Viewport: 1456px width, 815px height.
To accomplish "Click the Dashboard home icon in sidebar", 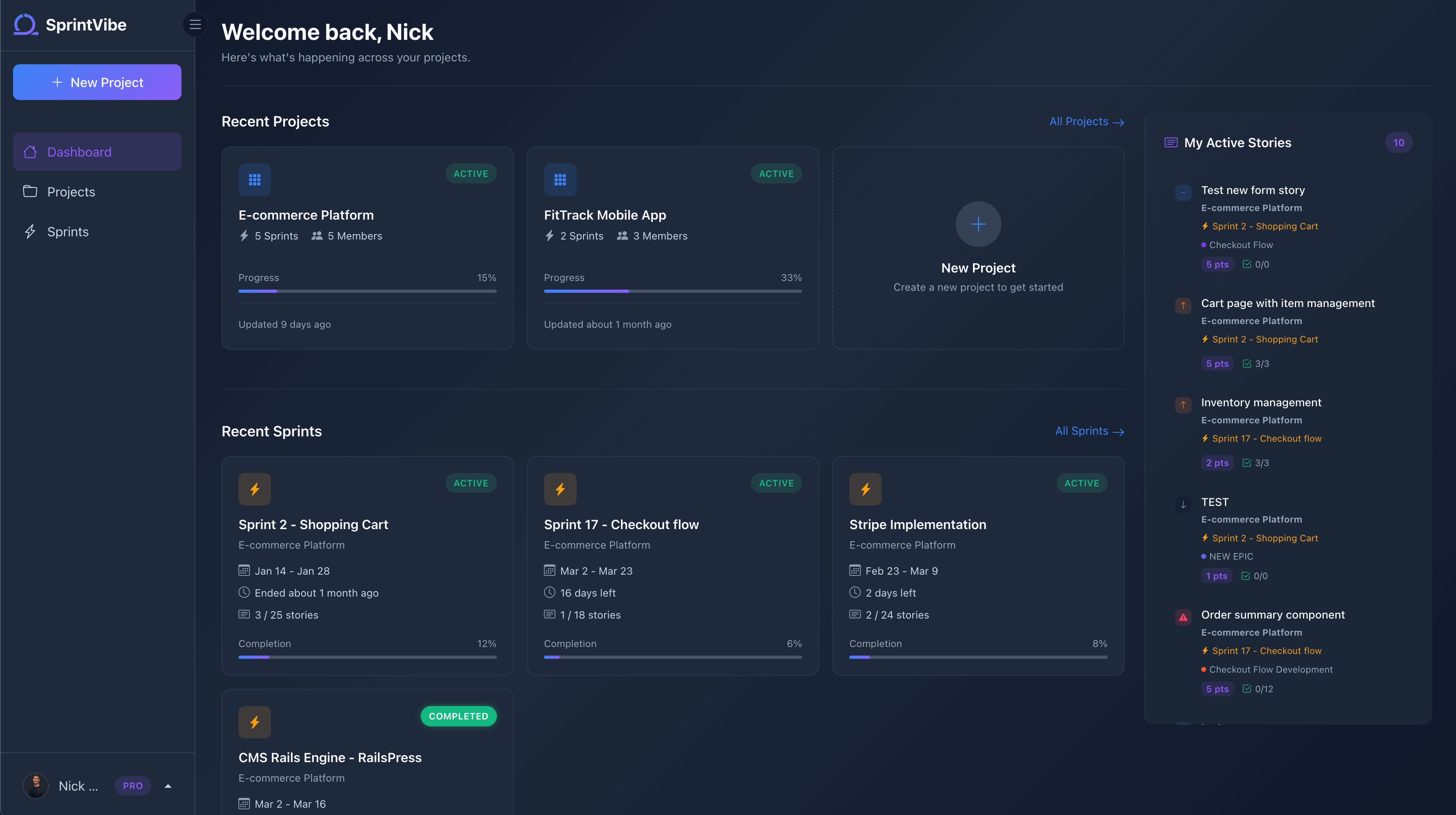I will 31,152.
